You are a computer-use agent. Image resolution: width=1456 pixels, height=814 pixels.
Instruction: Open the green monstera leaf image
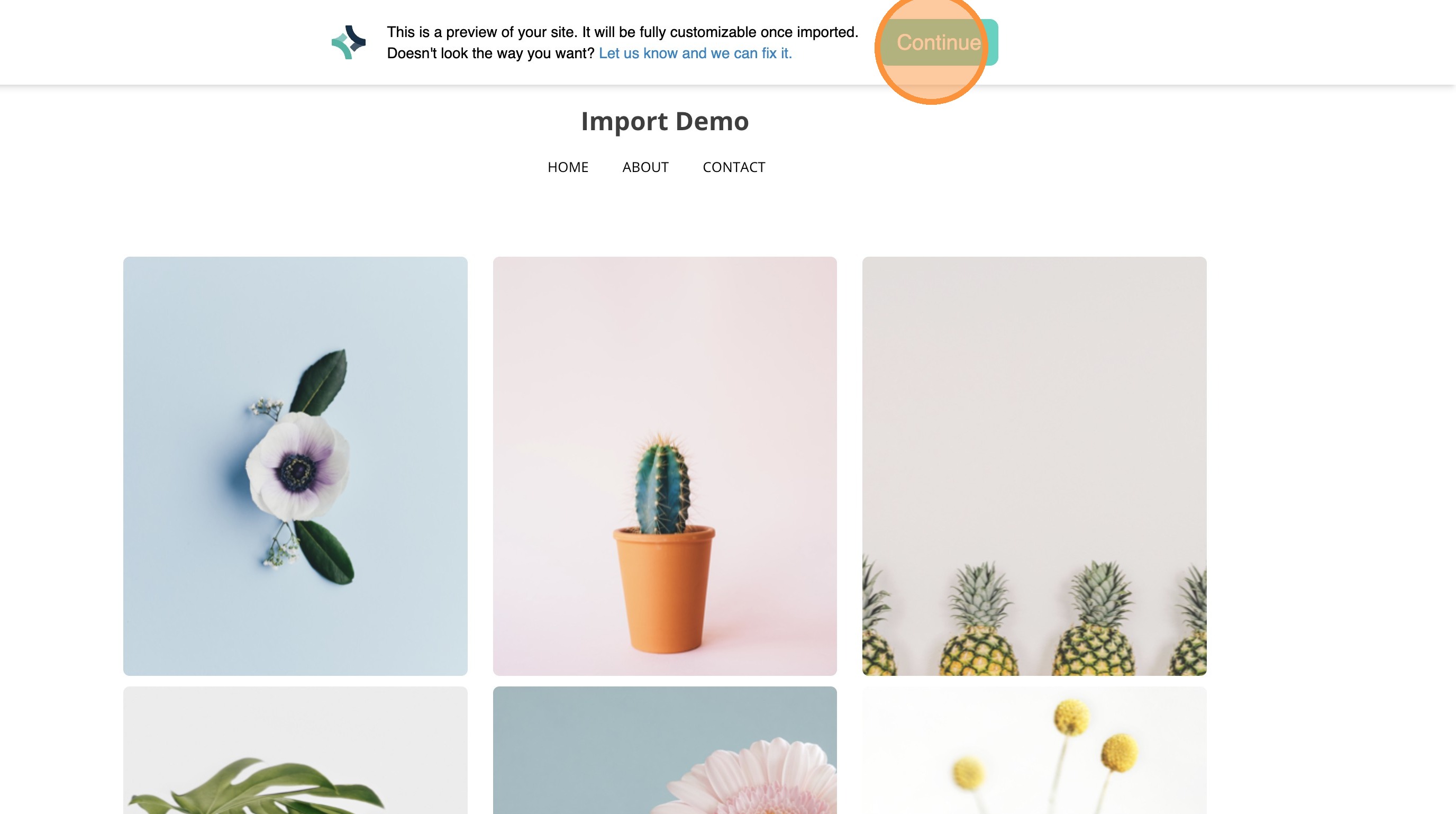click(295, 750)
